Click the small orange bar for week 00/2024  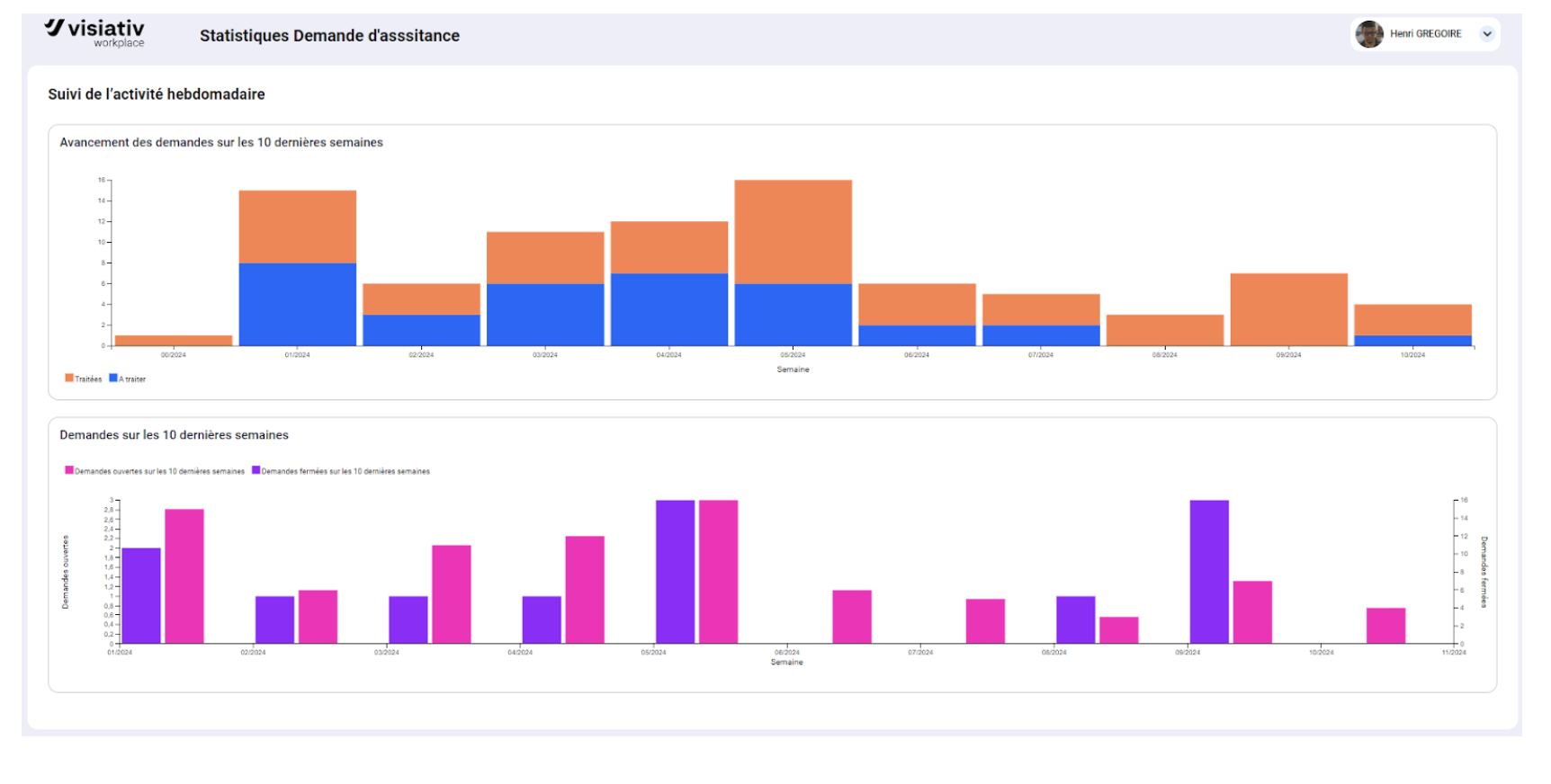click(x=174, y=341)
